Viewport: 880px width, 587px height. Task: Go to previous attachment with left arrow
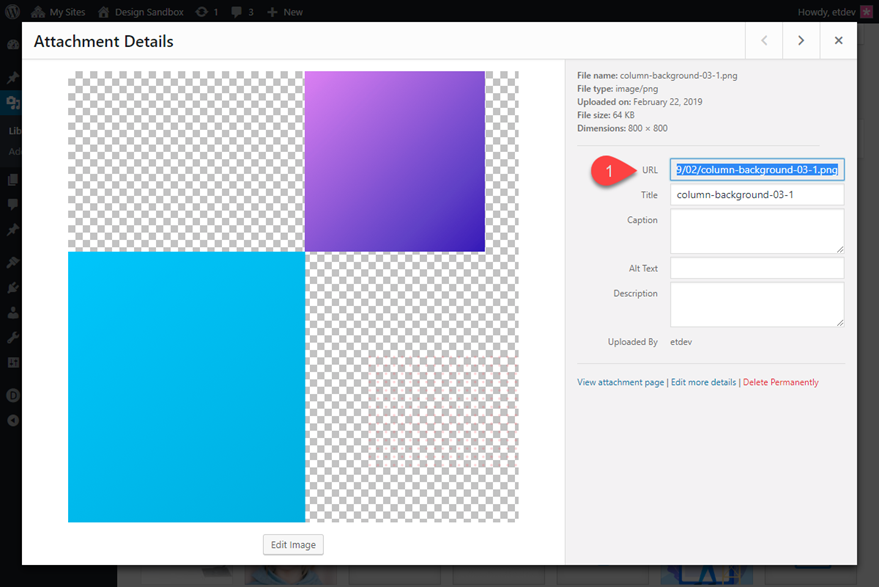point(764,41)
